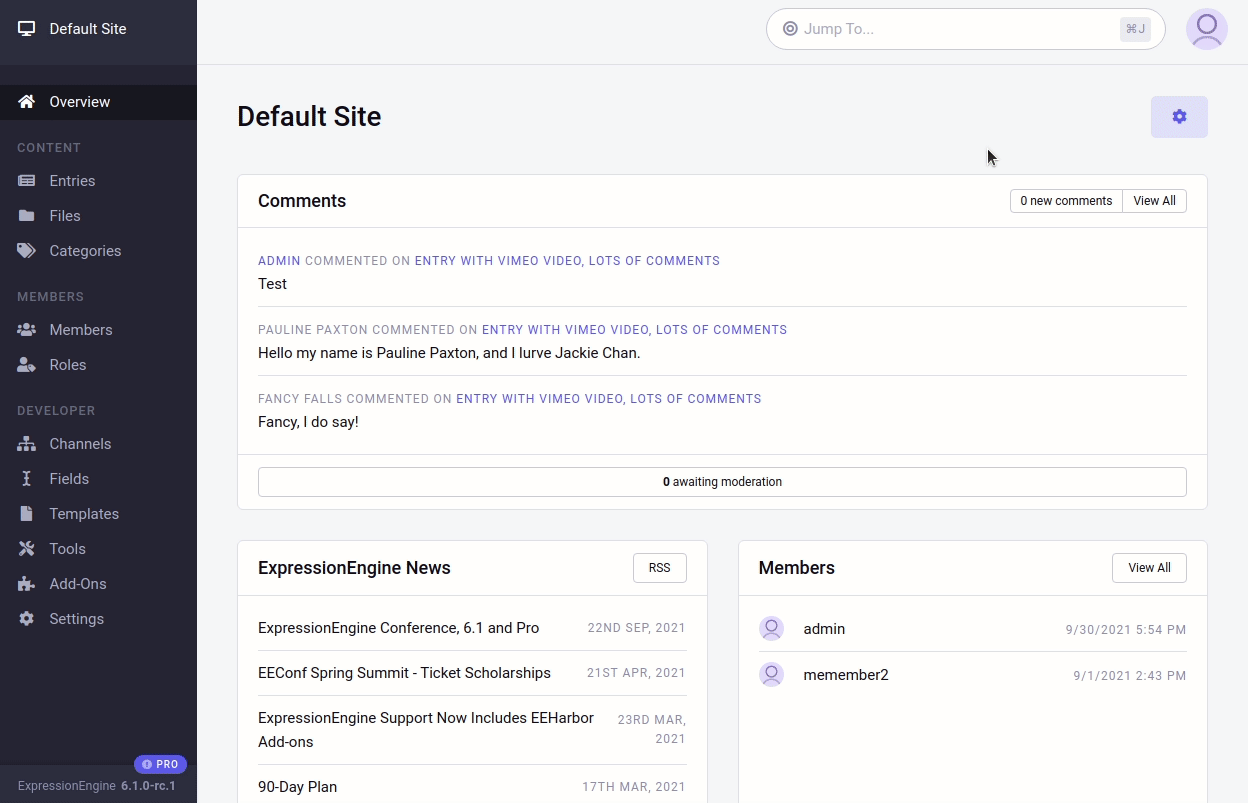Viewport: 1248px width, 803px height.
Task: Click the Files folder icon
Action: [27, 216]
